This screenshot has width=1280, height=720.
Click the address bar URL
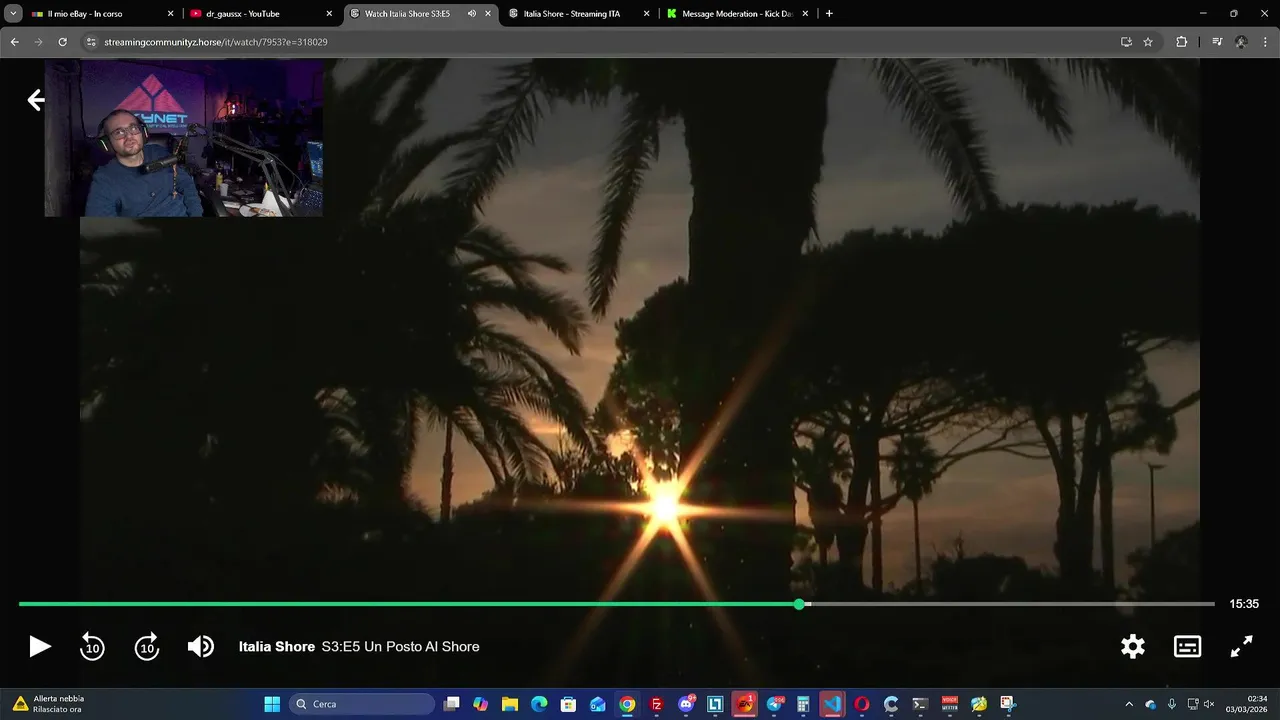[216, 42]
